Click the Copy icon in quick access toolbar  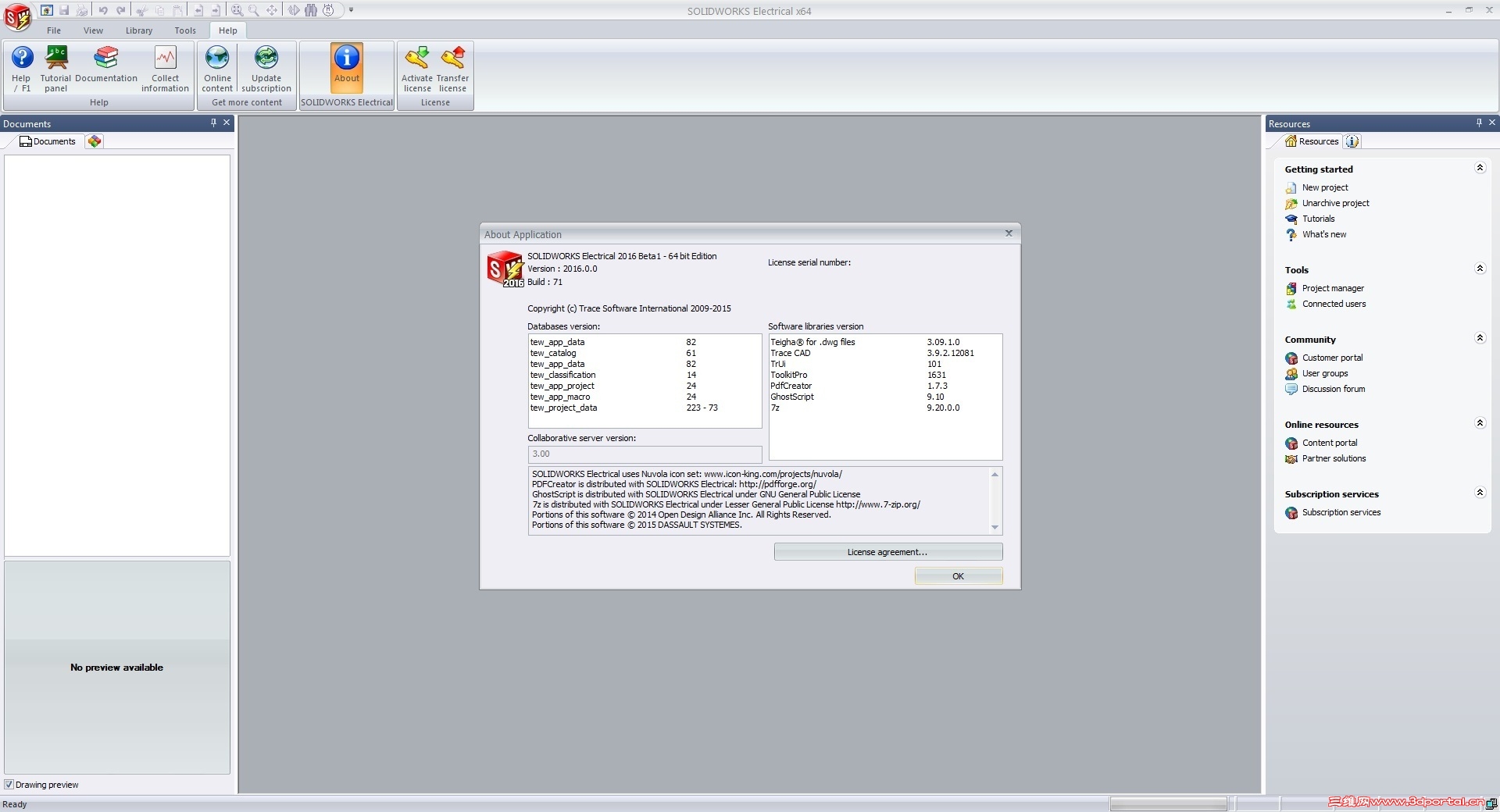point(160,10)
